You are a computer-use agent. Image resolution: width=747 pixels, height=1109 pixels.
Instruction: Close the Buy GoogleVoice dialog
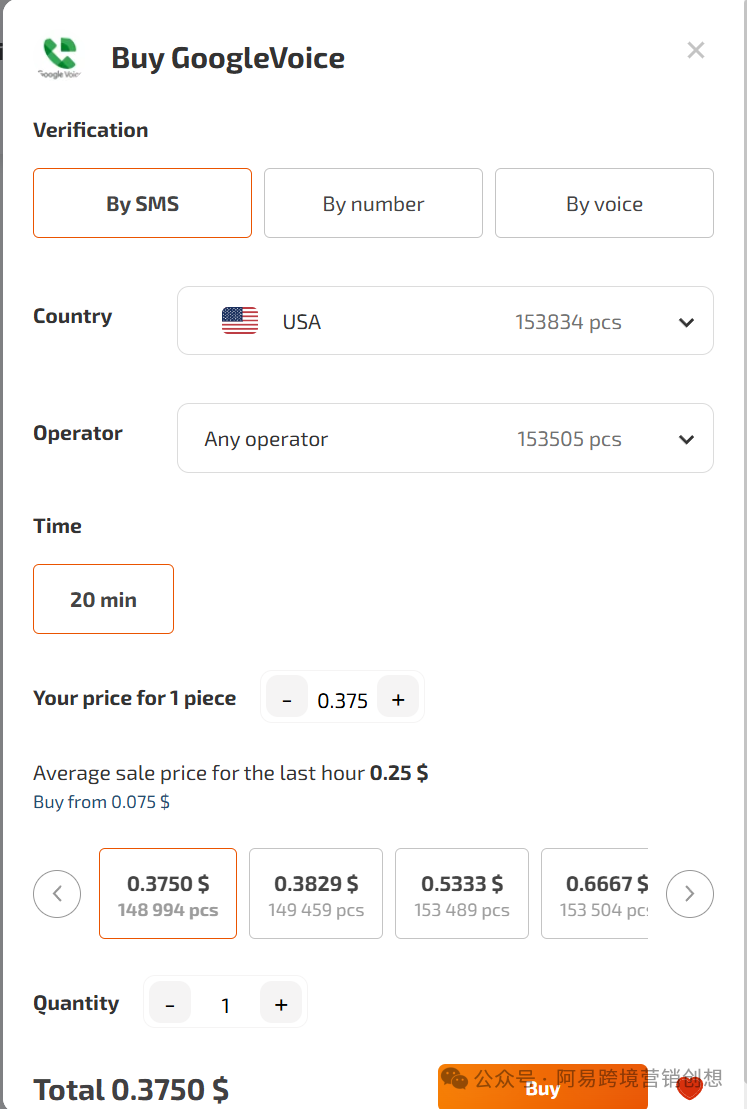coord(696,50)
